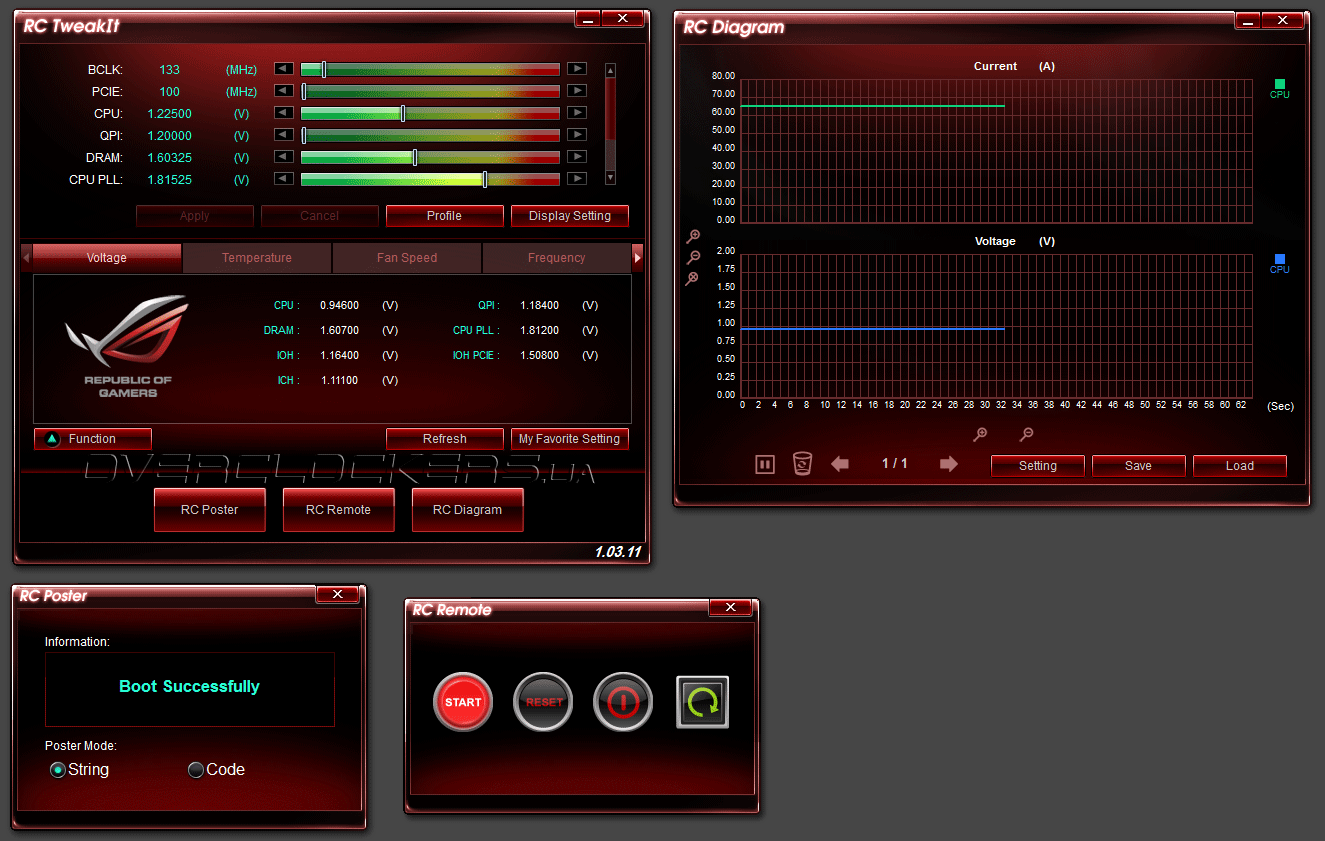Launch the RC Diagram button in TweakIt
Viewport: 1325px width, 841px height.
point(468,510)
